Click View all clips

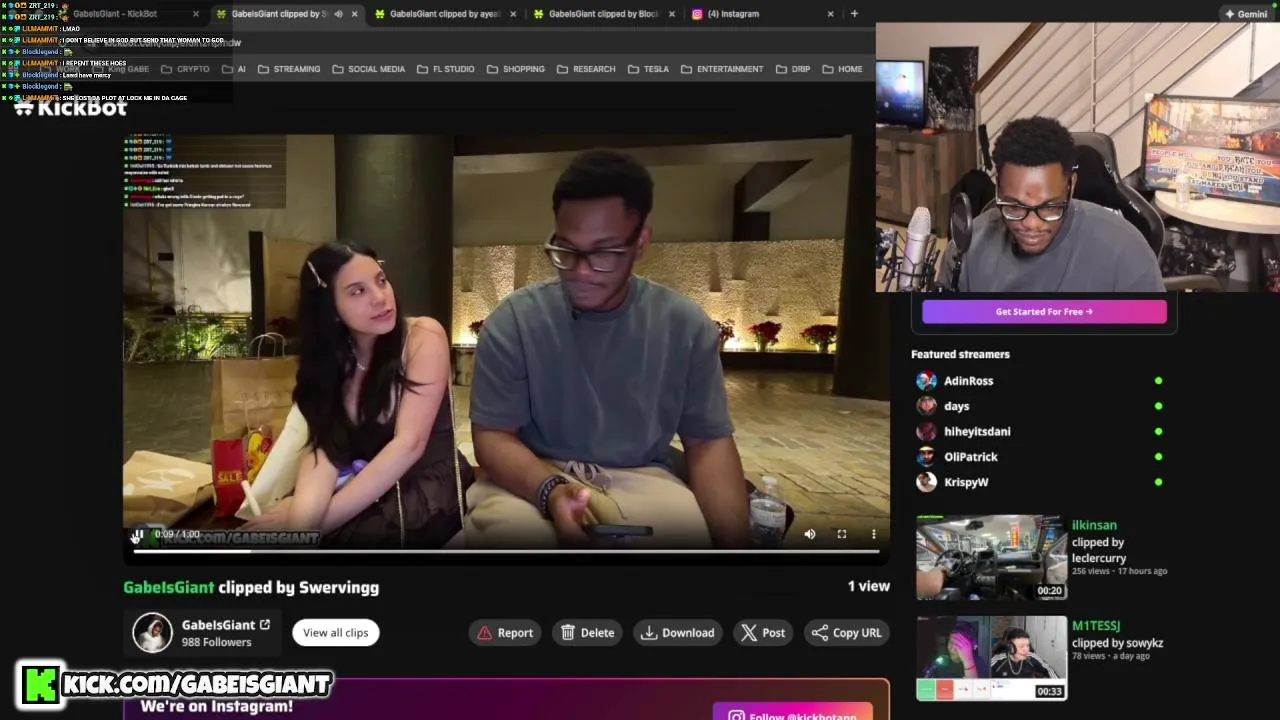[336, 632]
